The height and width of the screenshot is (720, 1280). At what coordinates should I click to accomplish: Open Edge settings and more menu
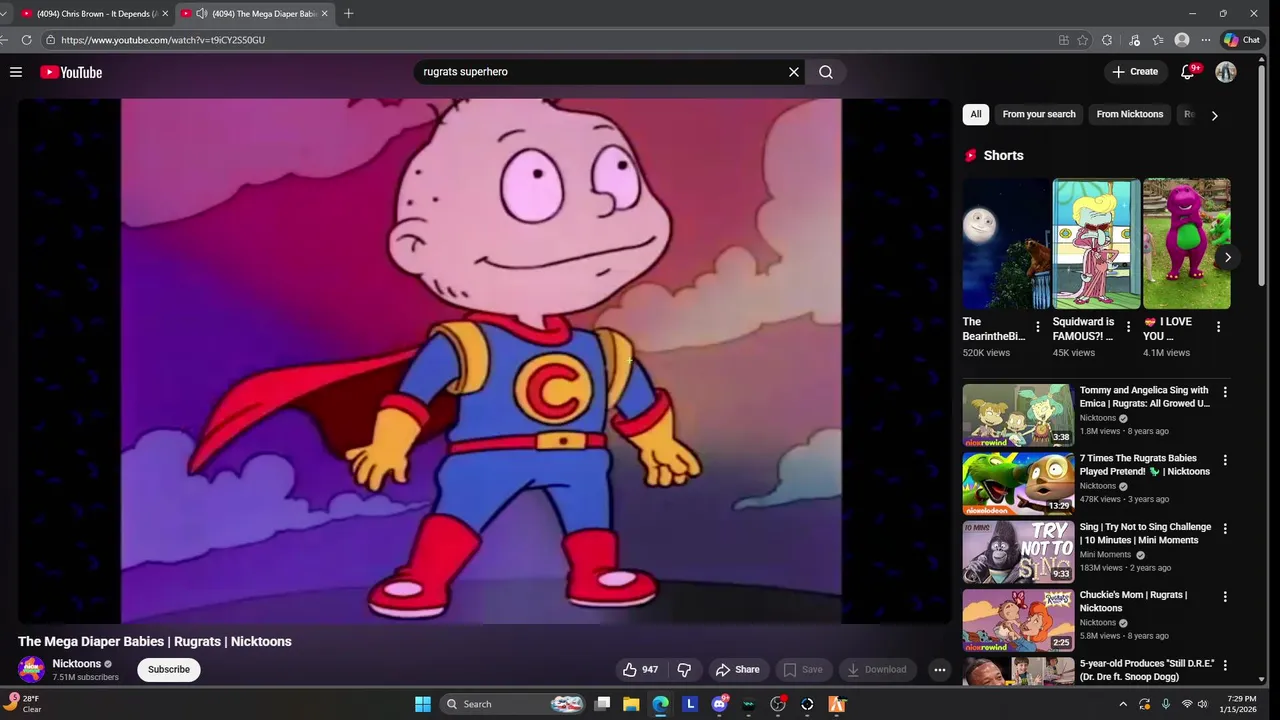1206,40
